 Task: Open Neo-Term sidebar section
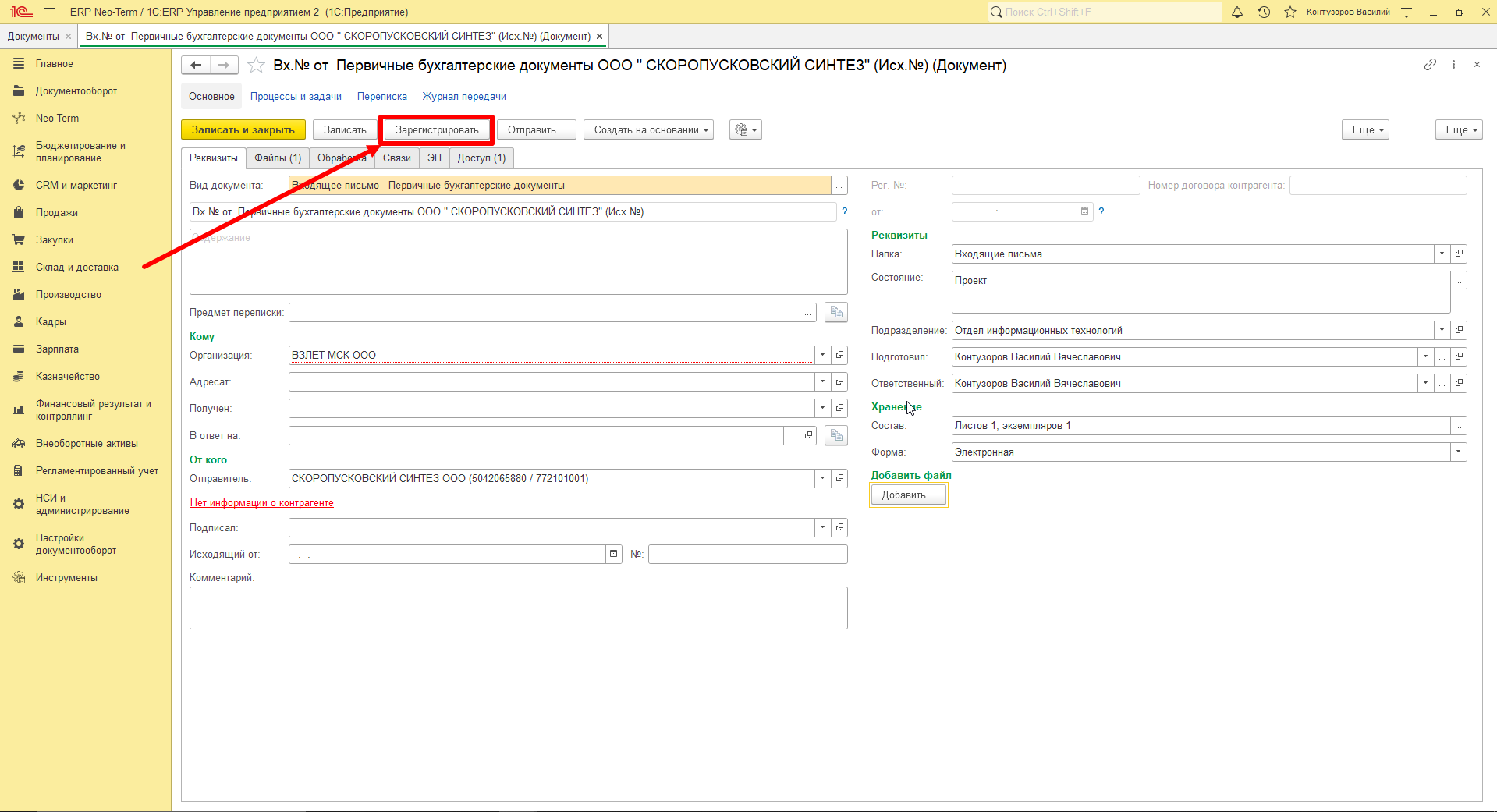[57, 118]
